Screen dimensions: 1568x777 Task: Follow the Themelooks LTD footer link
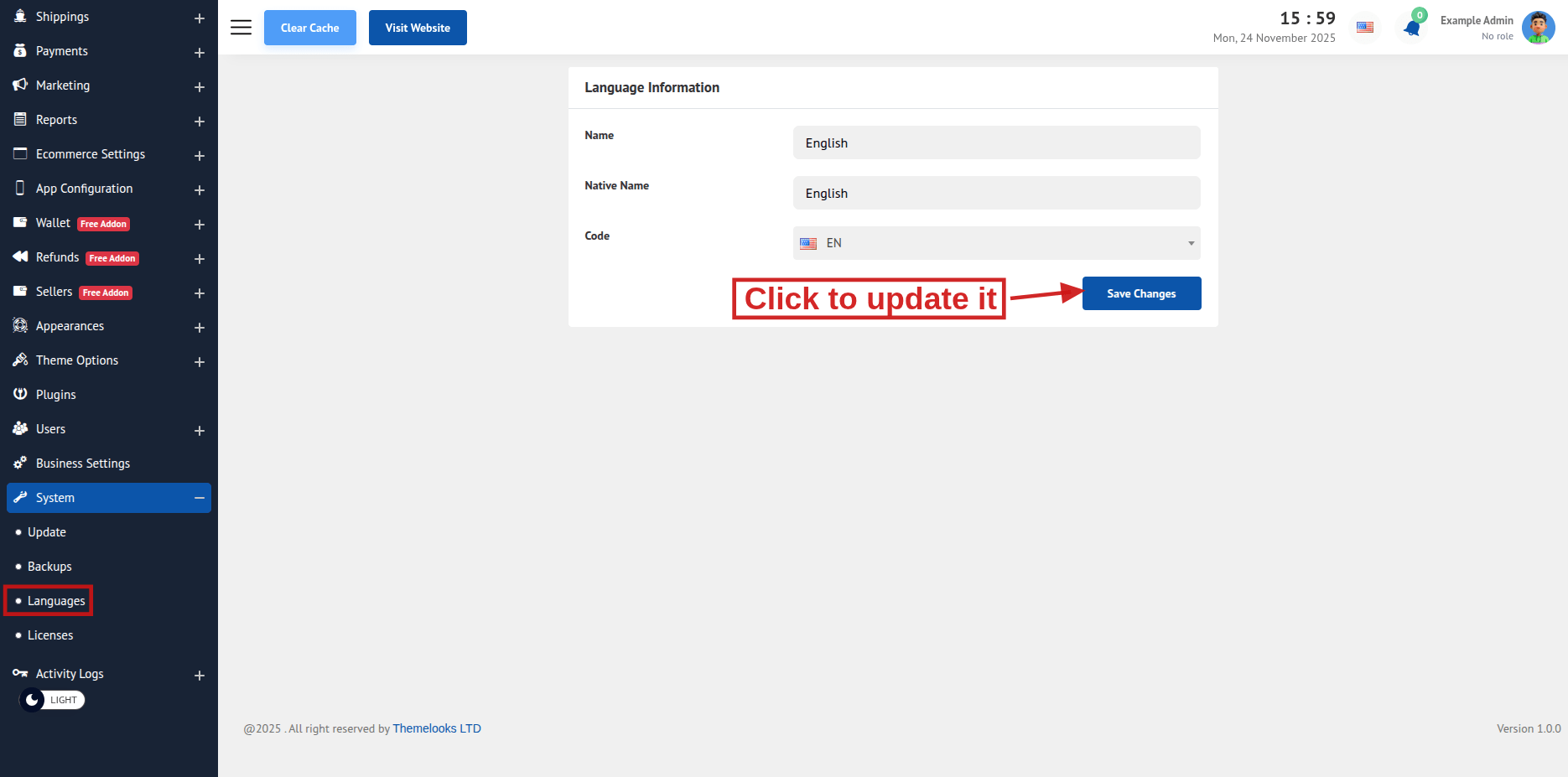[436, 728]
